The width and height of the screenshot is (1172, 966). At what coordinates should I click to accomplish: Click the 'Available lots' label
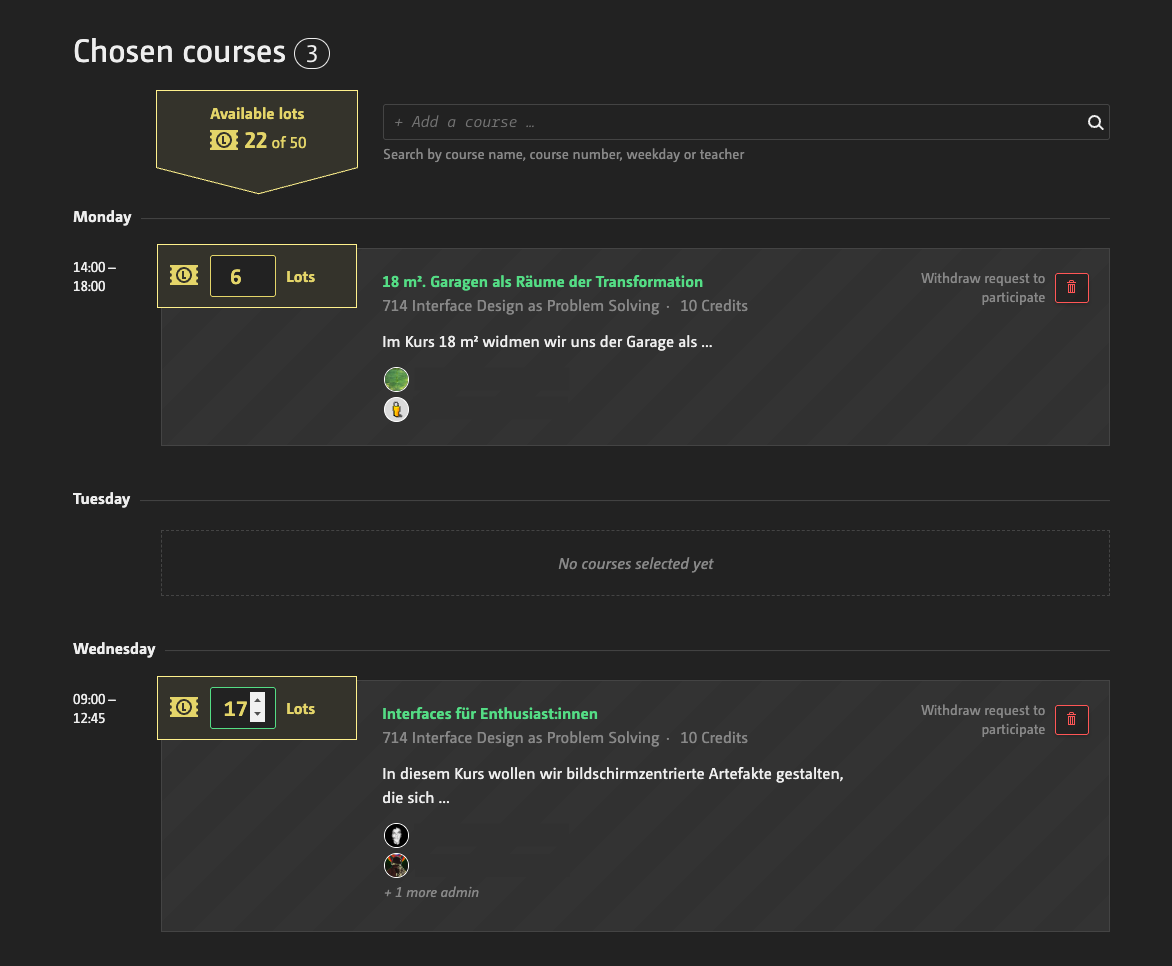point(257,114)
